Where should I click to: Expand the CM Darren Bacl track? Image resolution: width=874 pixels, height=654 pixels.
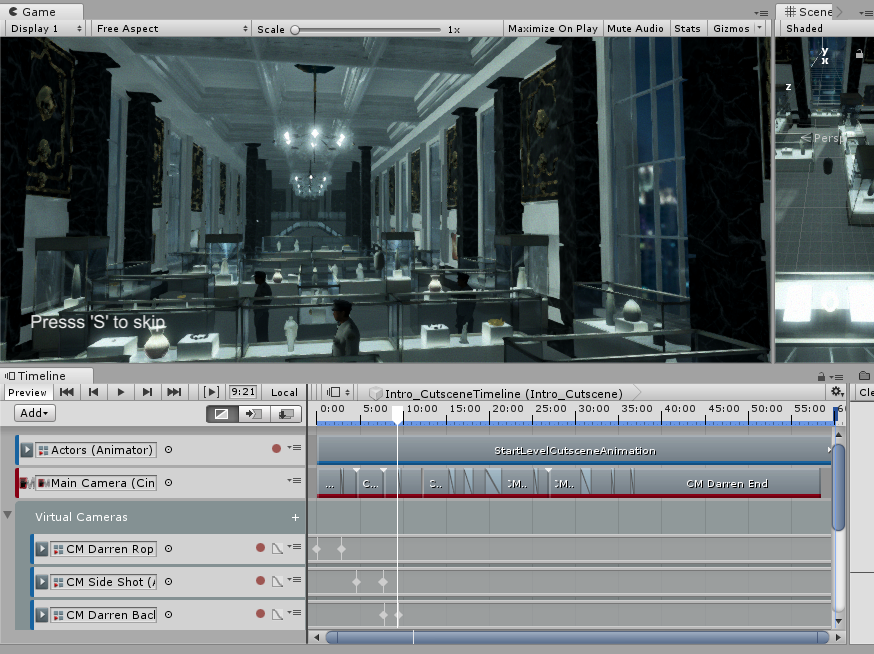(42, 614)
